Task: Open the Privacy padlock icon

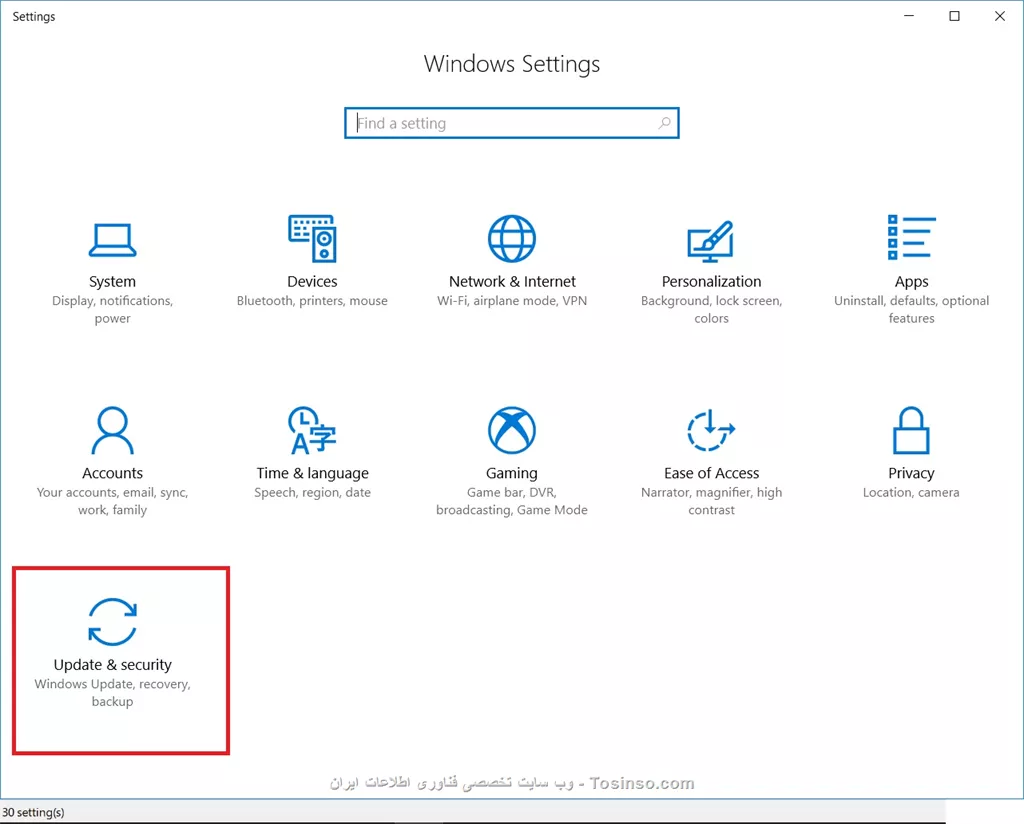Action: (911, 430)
